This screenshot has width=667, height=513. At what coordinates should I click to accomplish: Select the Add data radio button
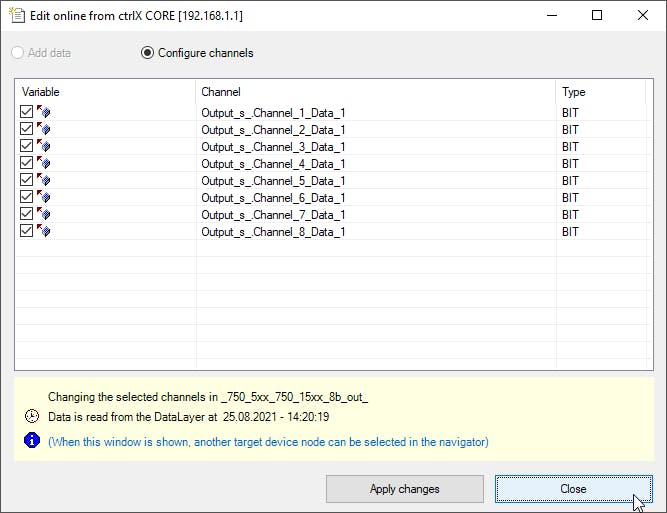17,53
